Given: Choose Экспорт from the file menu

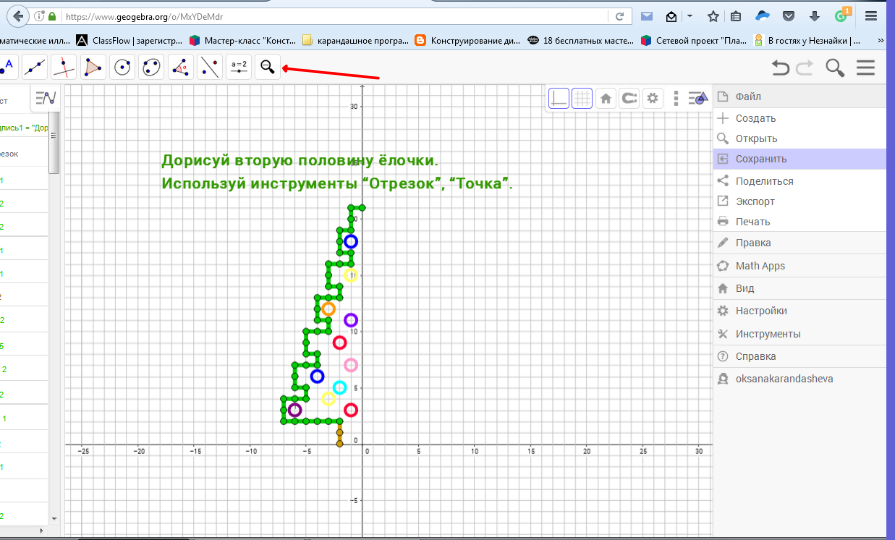Looking at the screenshot, I should click(755, 201).
